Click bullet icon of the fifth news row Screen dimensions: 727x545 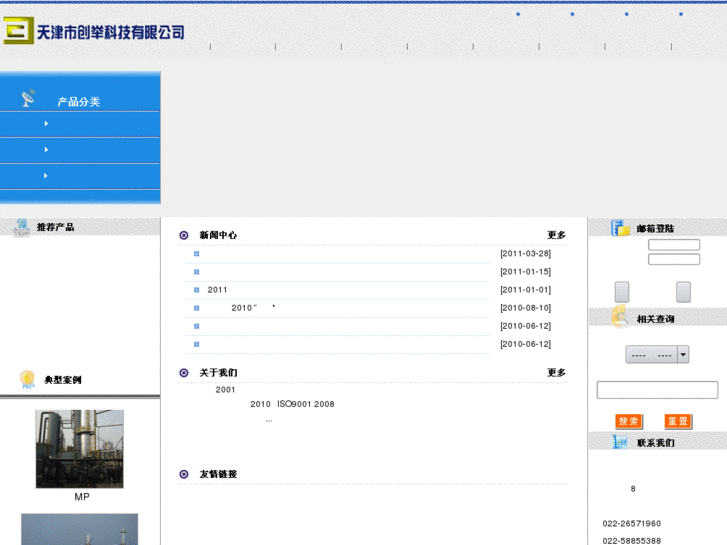197,326
